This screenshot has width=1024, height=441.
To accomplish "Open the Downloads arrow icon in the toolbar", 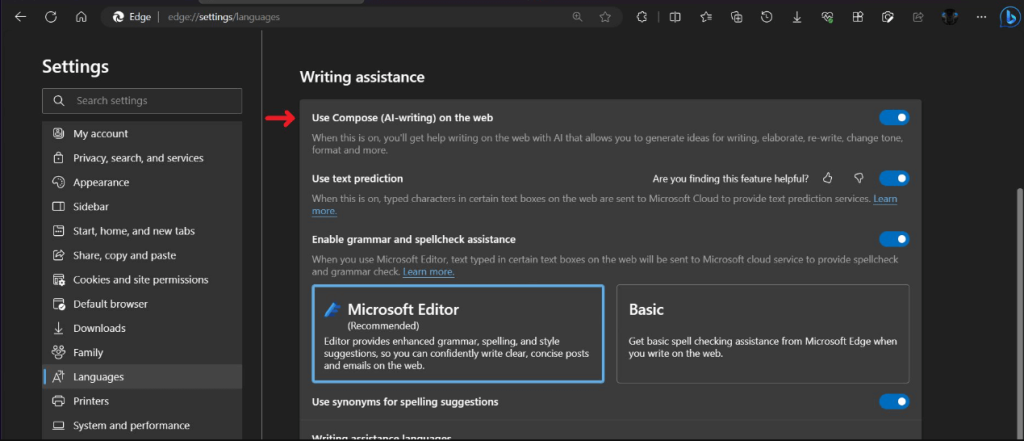I will [797, 17].
